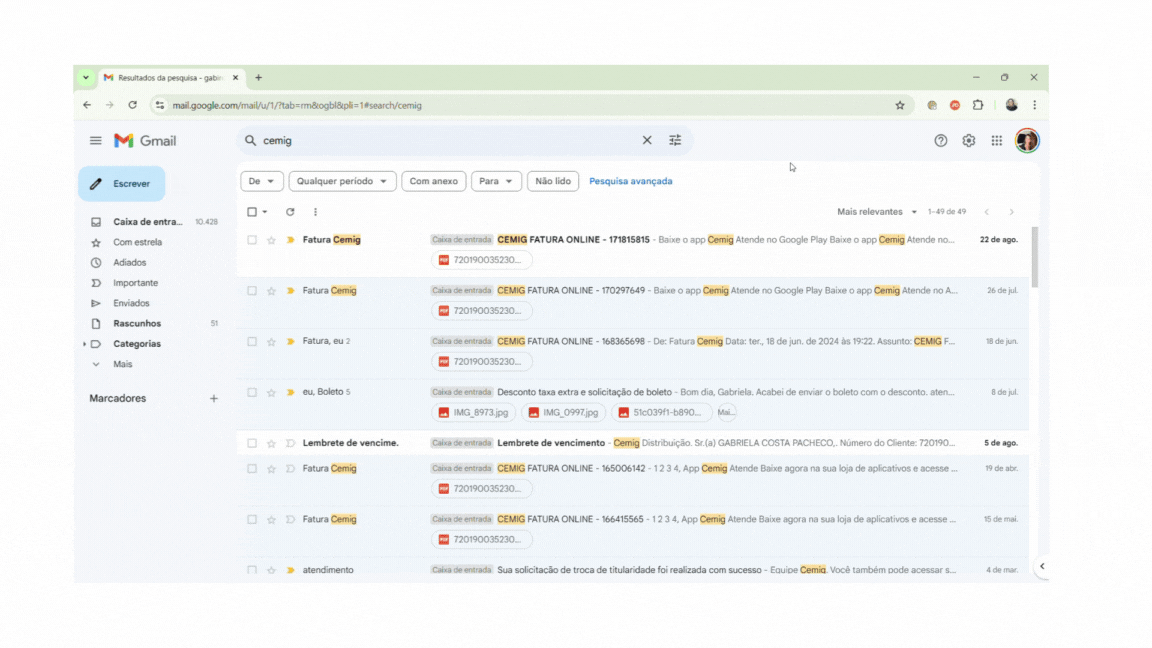Open browser extensions puzzle icon
1152x648 pixels.
coord(977,105)
